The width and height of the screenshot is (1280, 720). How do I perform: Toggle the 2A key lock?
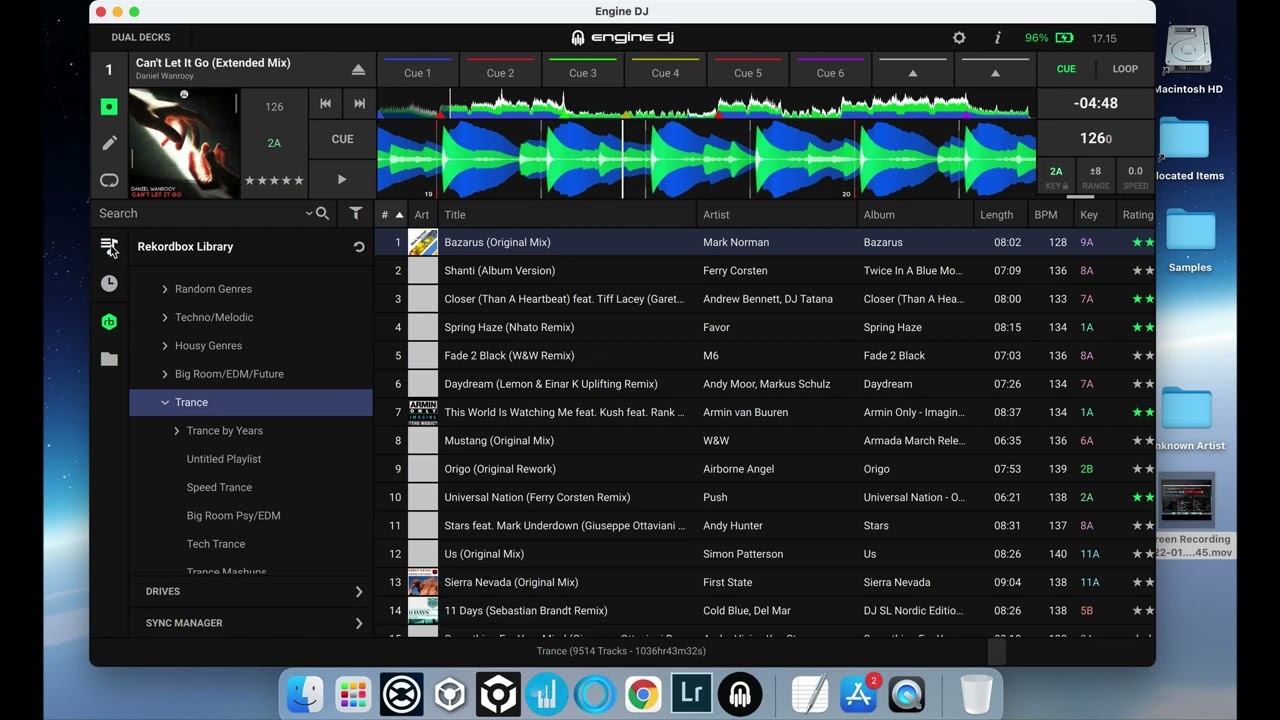1056,177
